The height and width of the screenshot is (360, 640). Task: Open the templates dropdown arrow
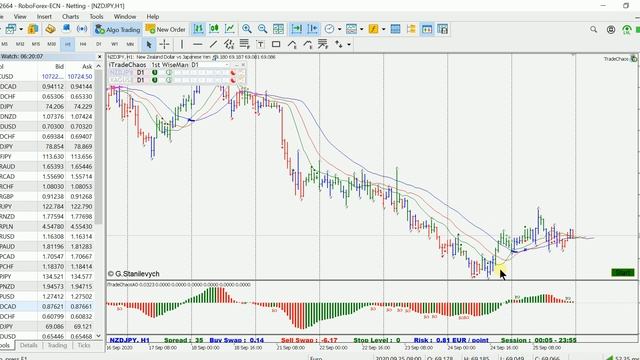point(361,29)
